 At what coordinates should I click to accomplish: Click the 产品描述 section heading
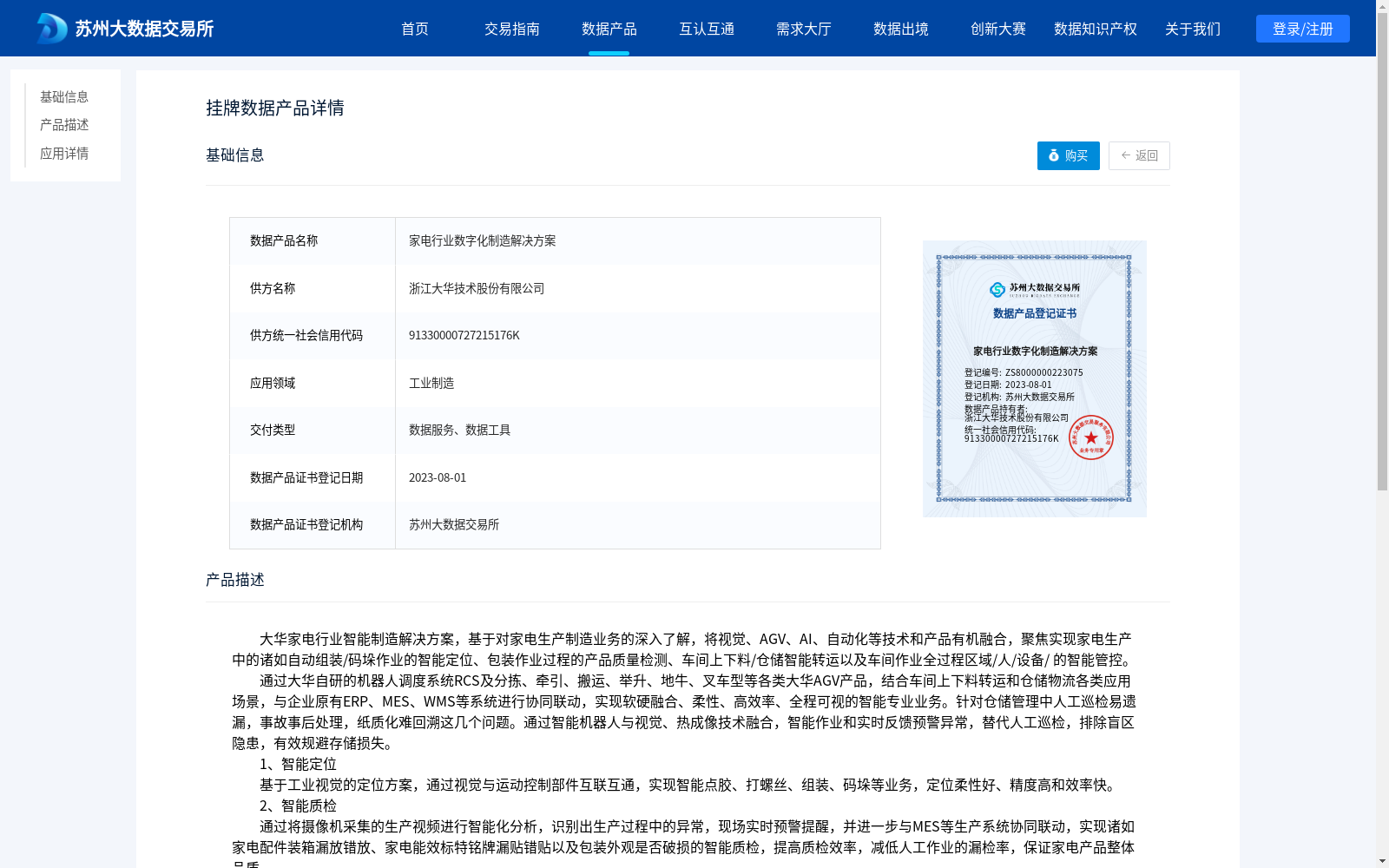[x=235, y=579]
